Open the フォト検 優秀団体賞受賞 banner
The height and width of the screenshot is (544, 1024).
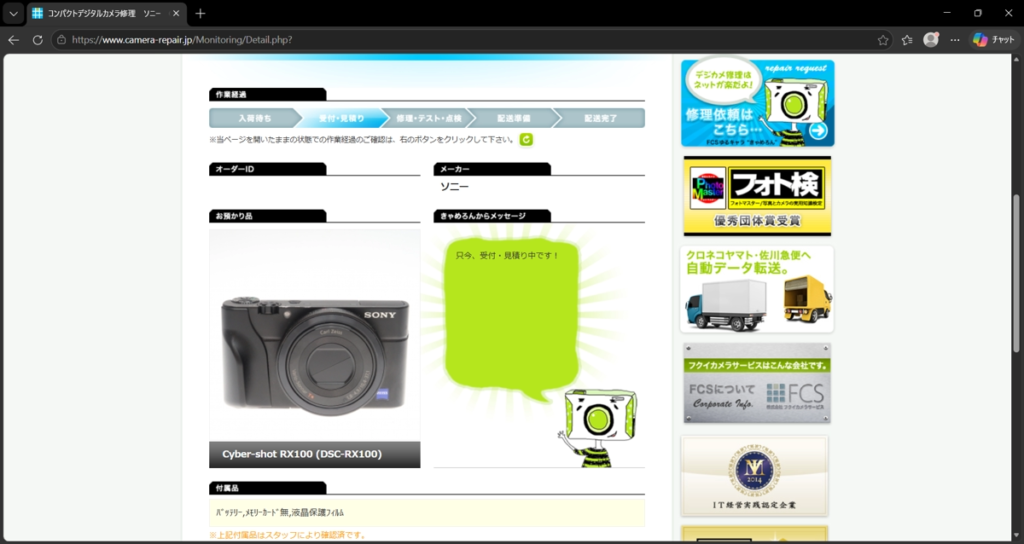point(758,196)
